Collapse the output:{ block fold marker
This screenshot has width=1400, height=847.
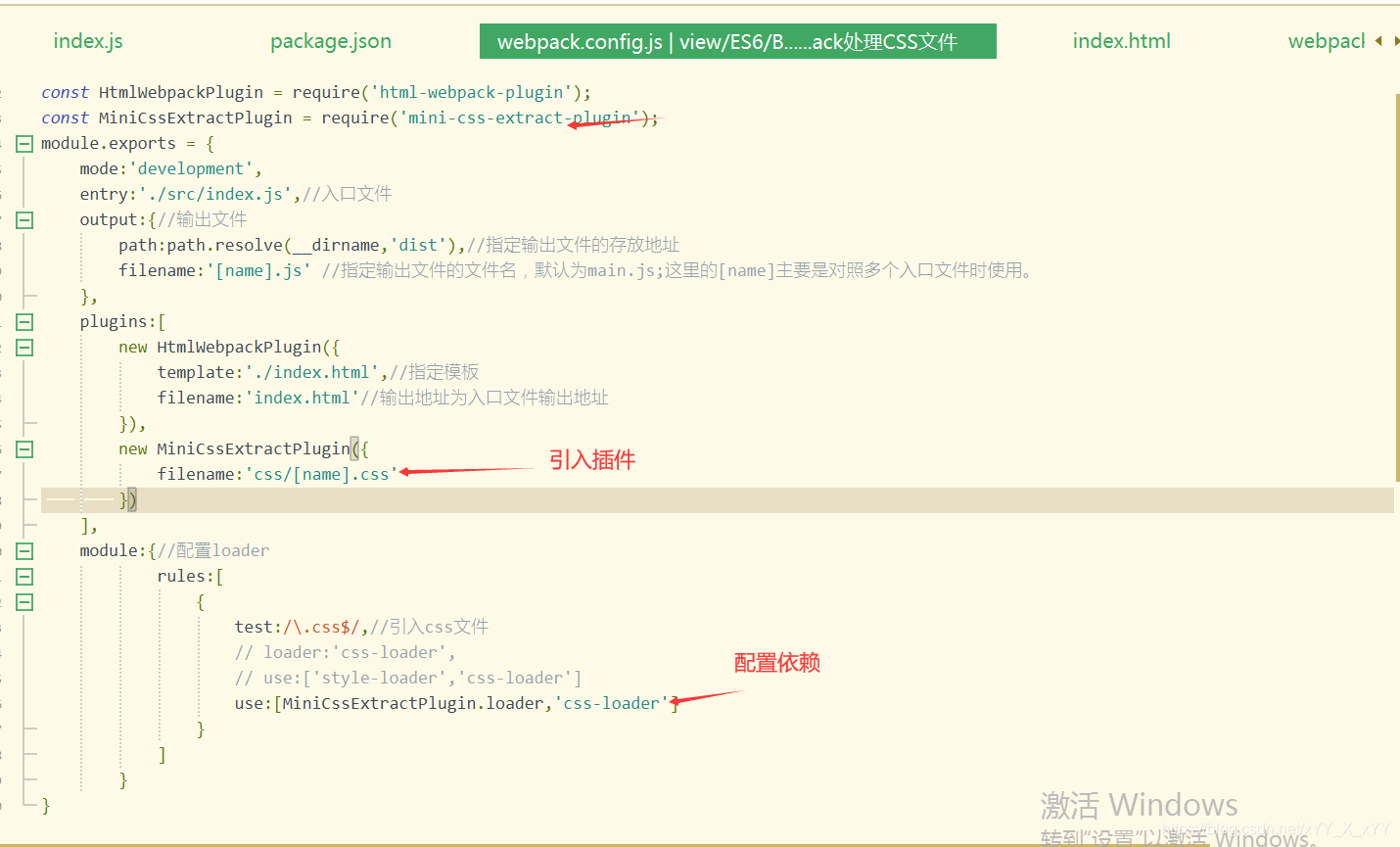pos(24,220)
